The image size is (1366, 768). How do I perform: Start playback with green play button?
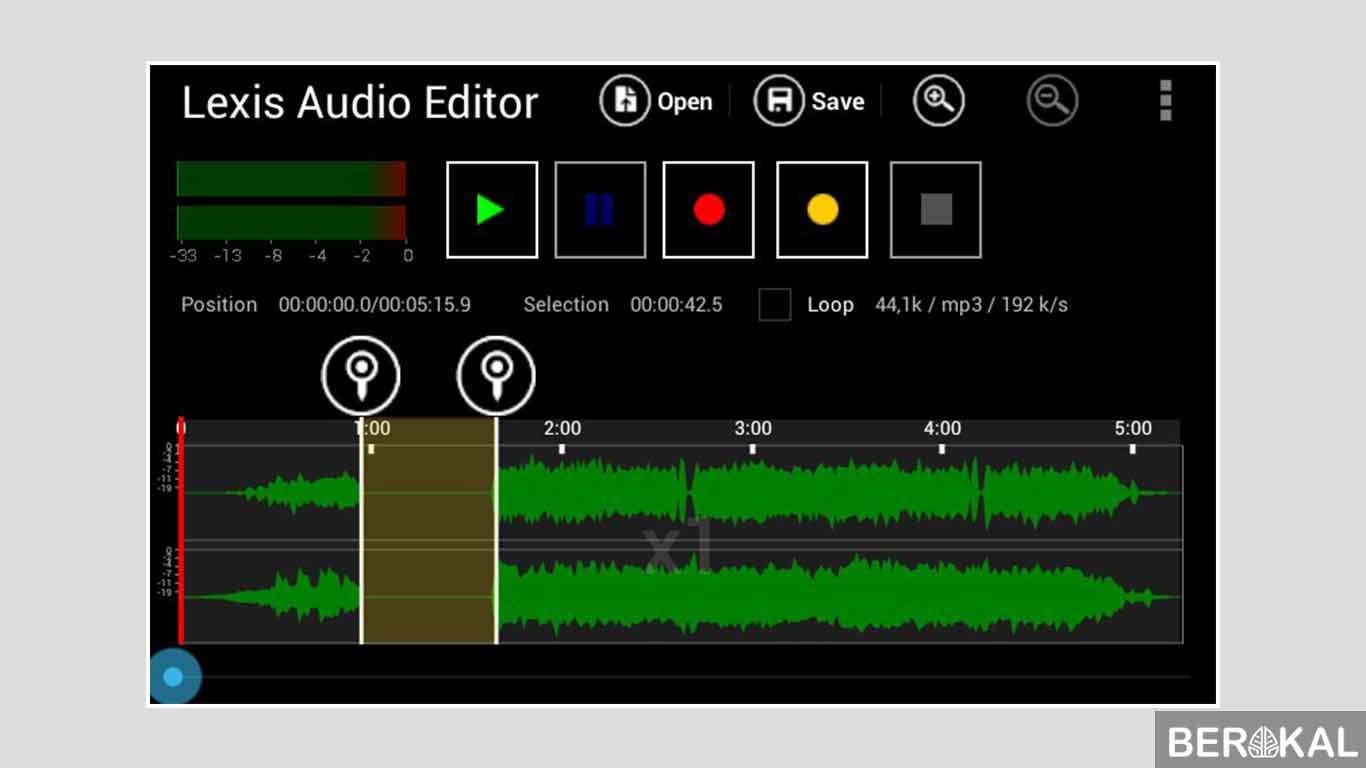point(492,210)
